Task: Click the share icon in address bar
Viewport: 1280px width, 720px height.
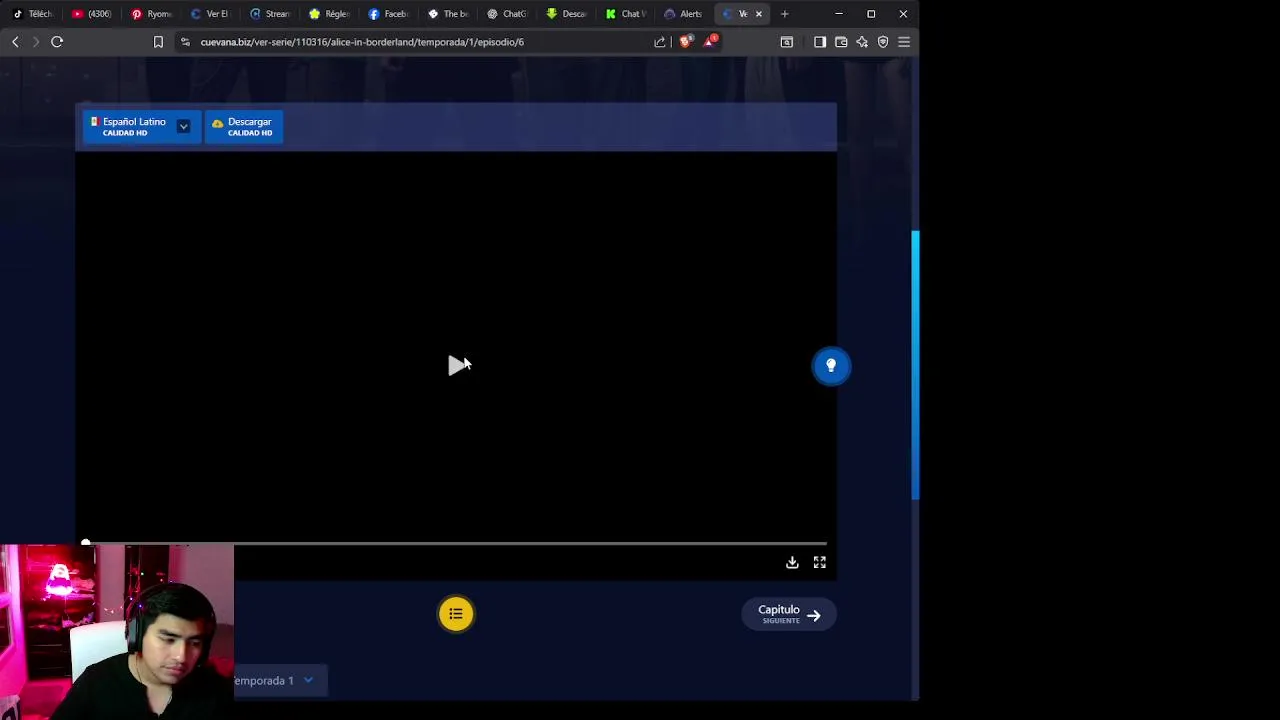Action: click(x=660, y=42)
